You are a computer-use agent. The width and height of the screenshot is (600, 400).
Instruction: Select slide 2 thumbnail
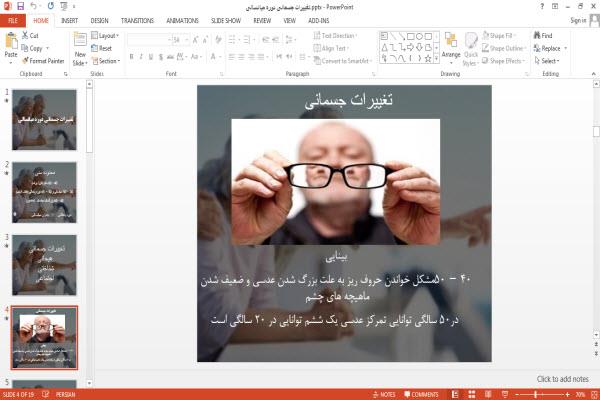[x=44, y=192]
